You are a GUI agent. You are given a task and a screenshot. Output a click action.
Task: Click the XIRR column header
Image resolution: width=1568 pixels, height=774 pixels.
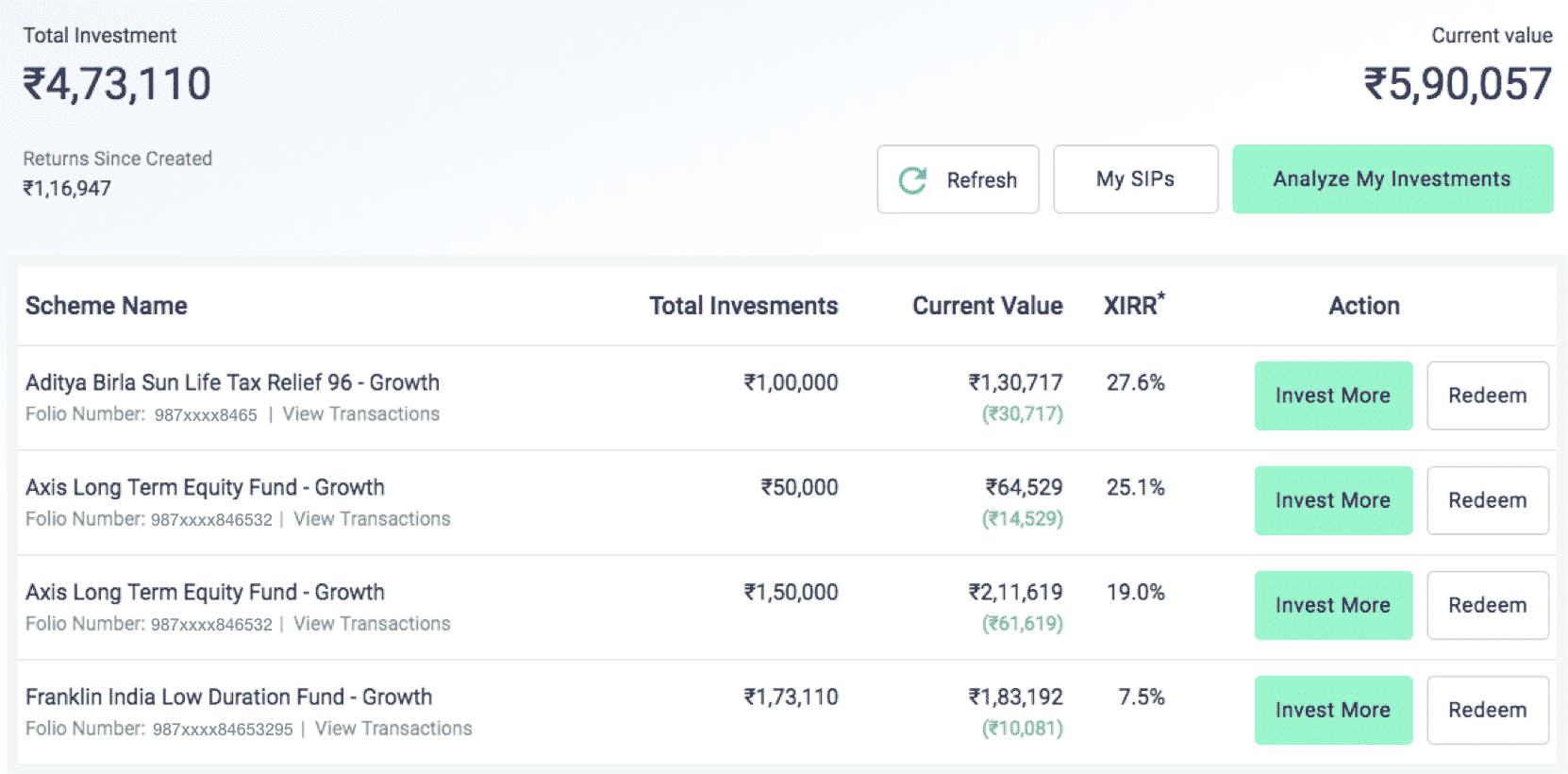pyautogui.click(x=1134, y=305)
